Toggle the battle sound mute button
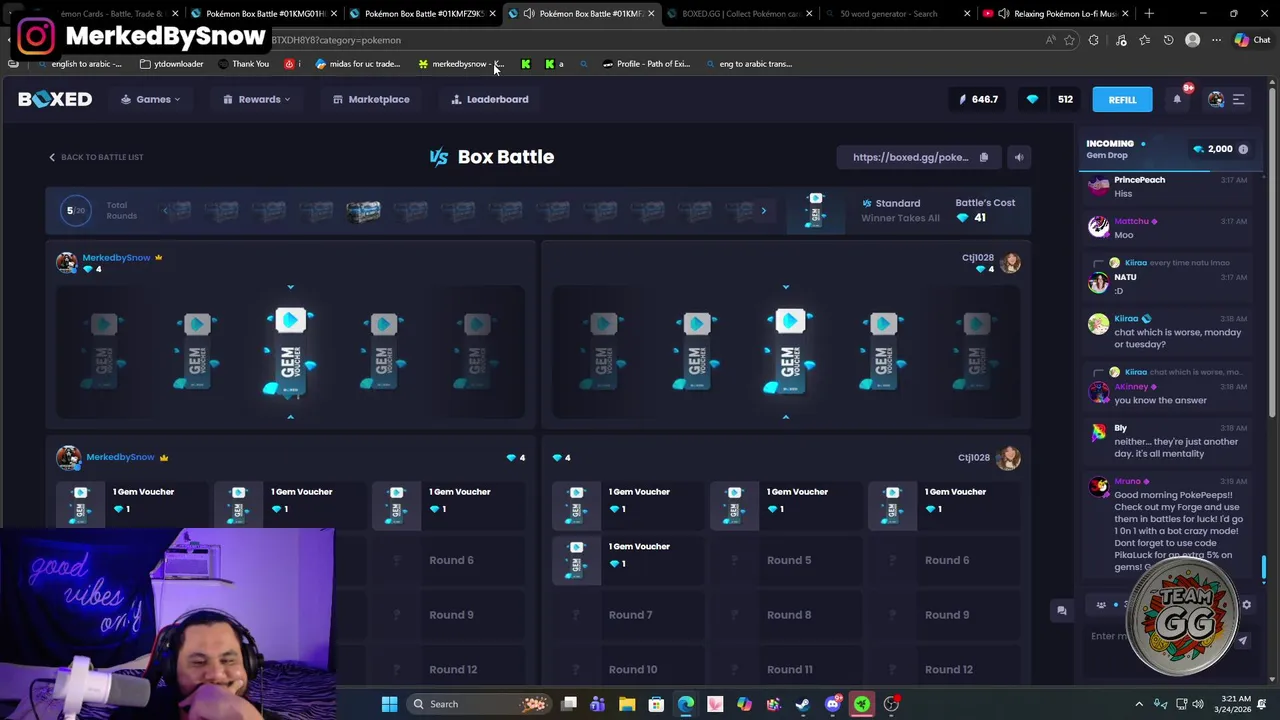 click(1018, 157)
